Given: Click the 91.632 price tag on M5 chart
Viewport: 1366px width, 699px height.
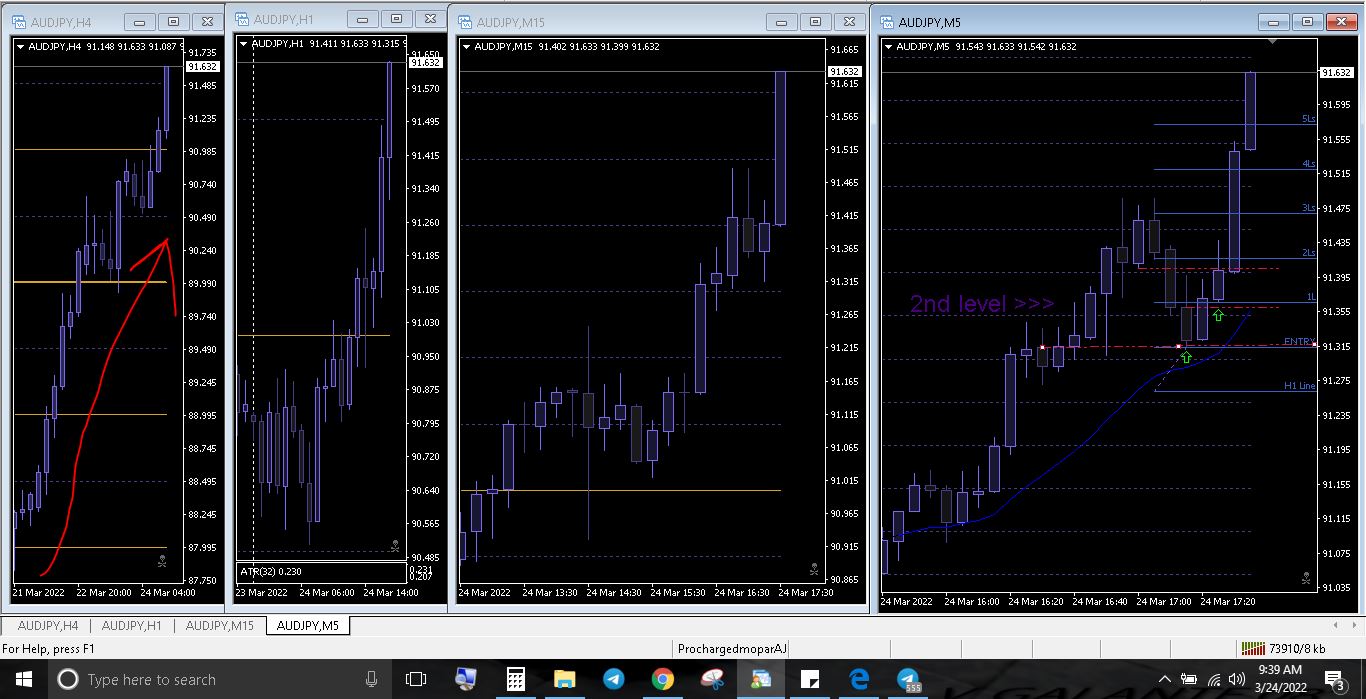Looking at the screenshot, I should [x=1336, y=72].
